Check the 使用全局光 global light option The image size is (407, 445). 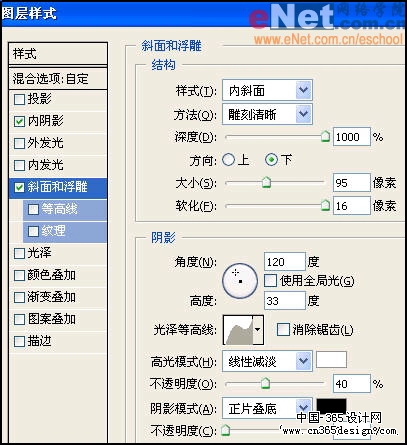click(270, 281)
